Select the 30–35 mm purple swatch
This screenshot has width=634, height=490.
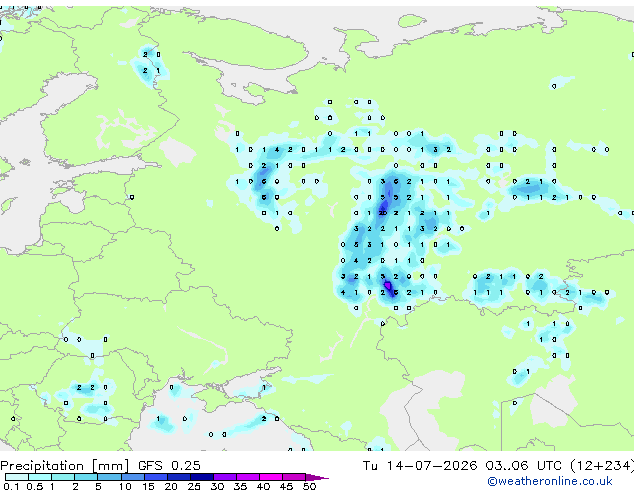tap(225, 477)
